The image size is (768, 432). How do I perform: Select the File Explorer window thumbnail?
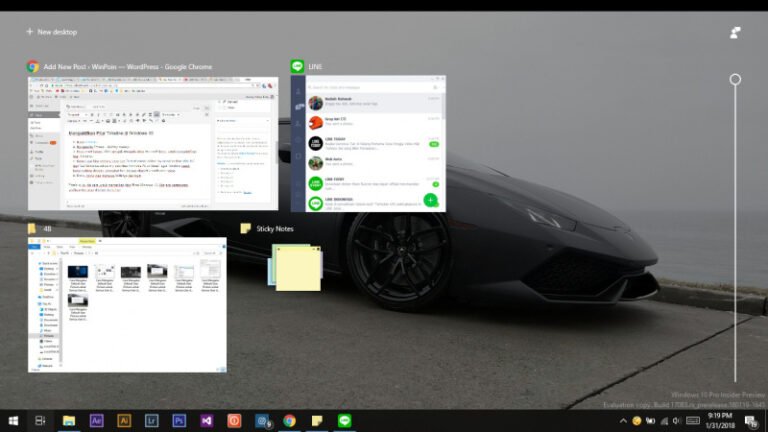point(127,304)
